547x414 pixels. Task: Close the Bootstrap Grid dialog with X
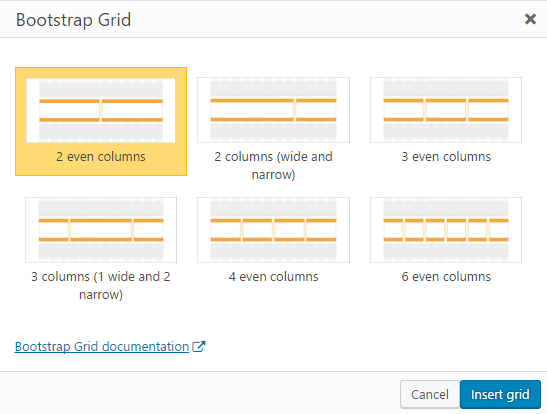[x=530, y=19]
